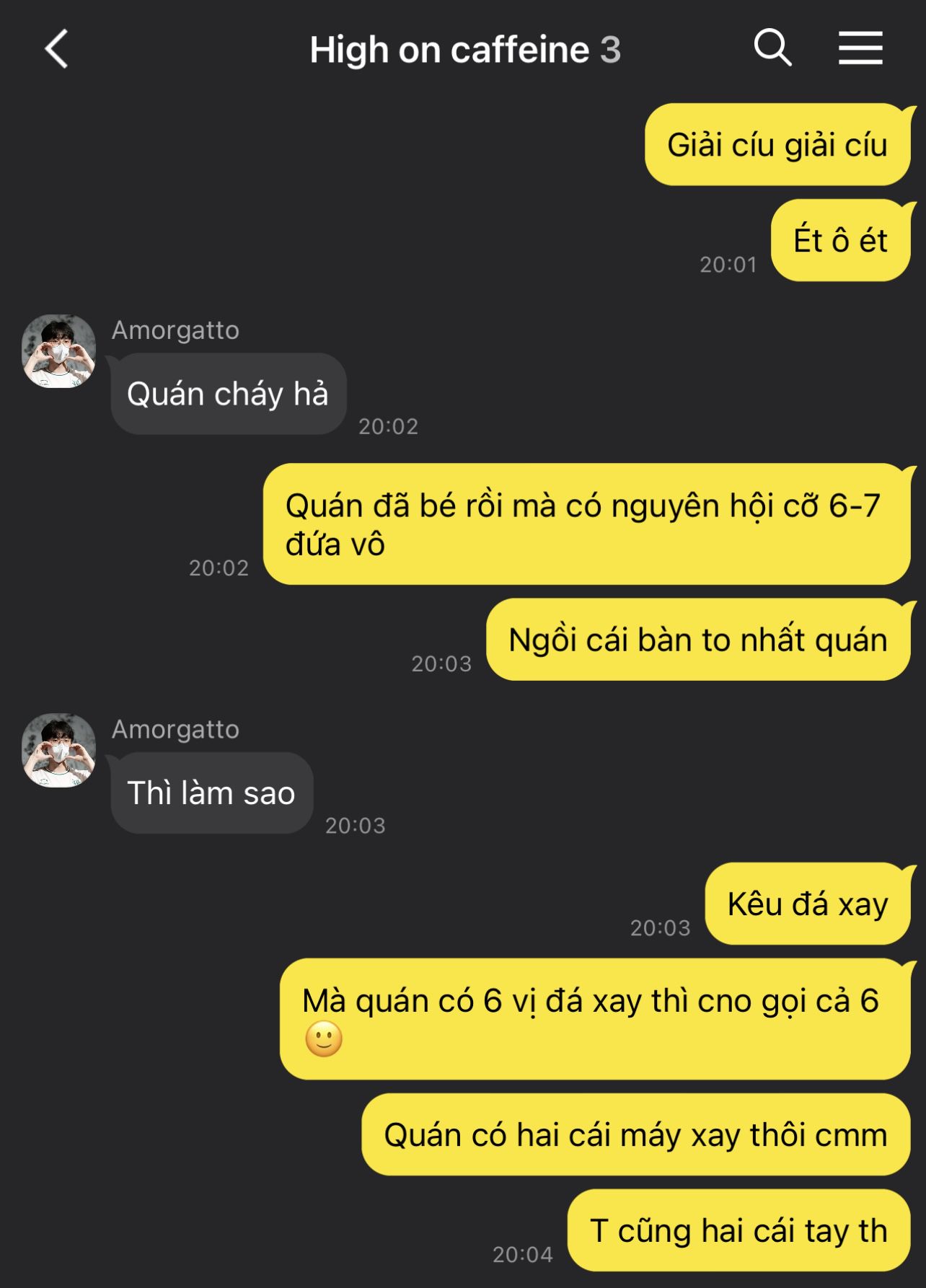Tap the Amorgatto name above "Quán cháy hả"
Screen dimensions: 926x1288
pyautogui.click(x=175, y=330)
